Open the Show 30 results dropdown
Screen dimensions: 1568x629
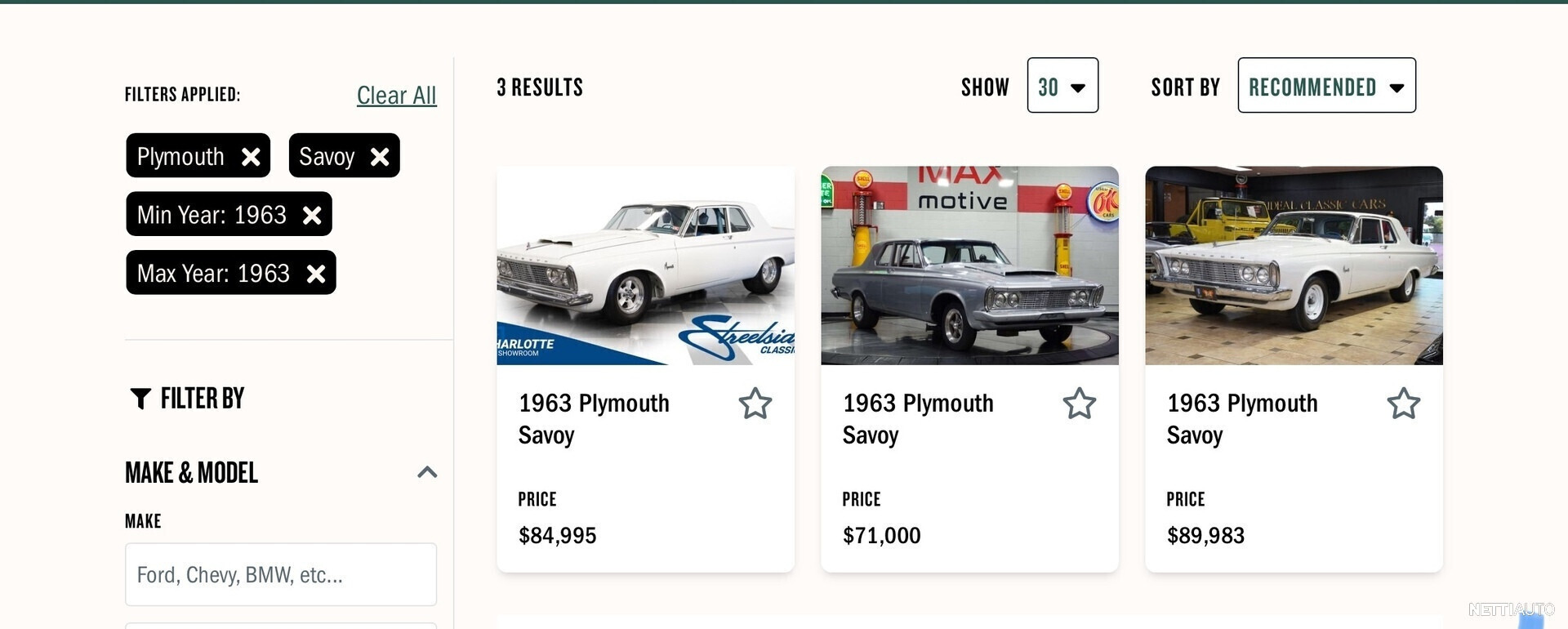click(1062, 86)
